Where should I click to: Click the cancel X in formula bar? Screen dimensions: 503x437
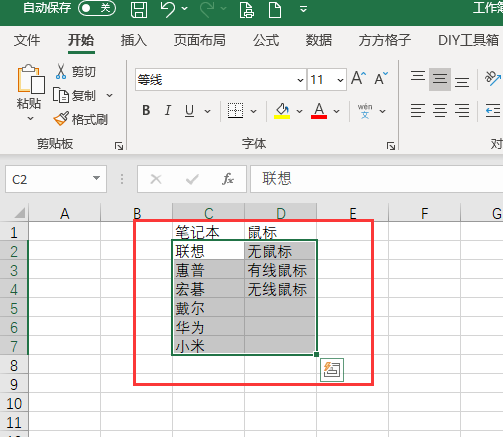[156, 179]
